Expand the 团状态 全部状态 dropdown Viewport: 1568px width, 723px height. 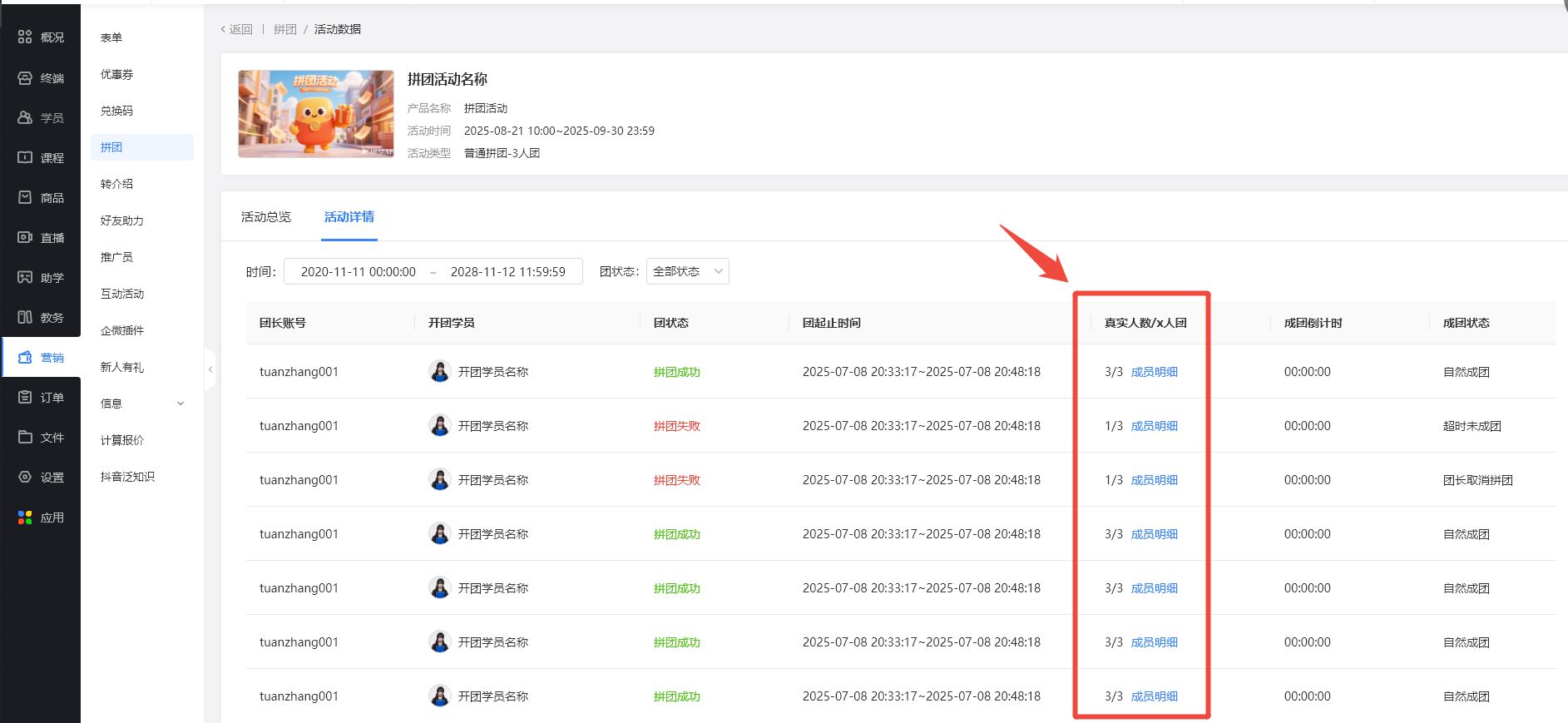click(x=687, y=272)
